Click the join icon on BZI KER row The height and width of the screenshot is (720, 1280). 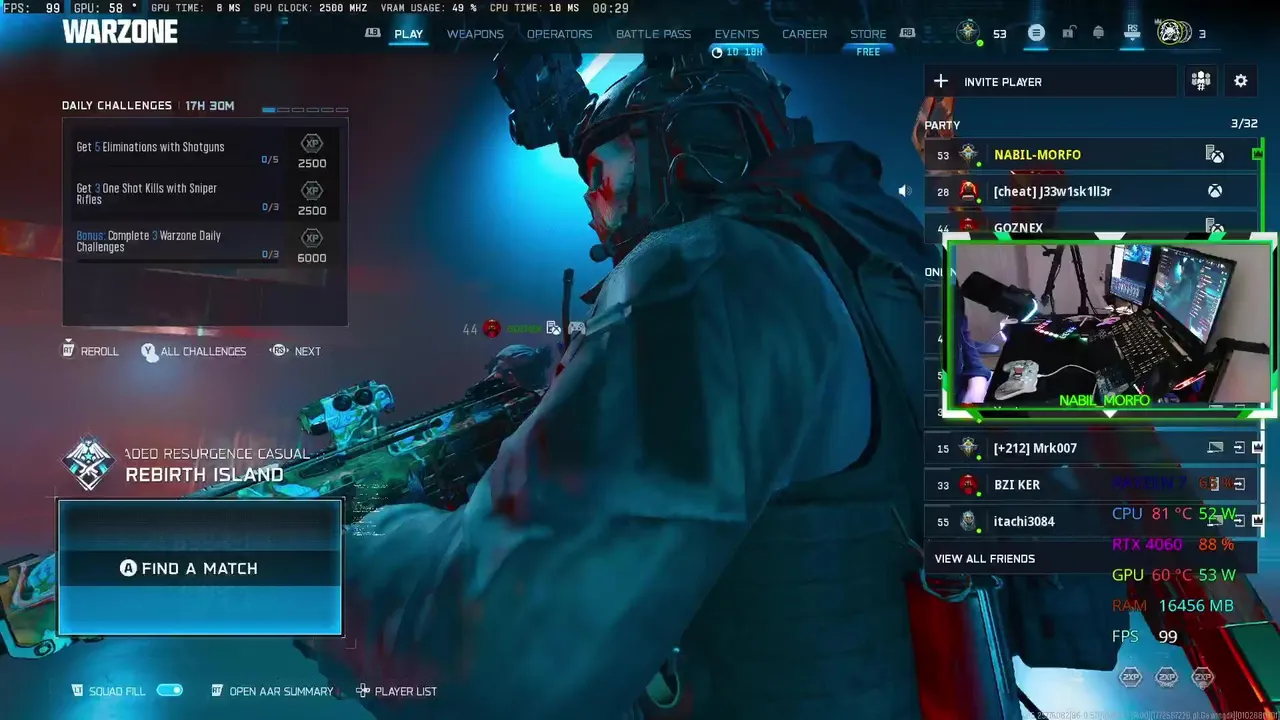(1239, 484)
